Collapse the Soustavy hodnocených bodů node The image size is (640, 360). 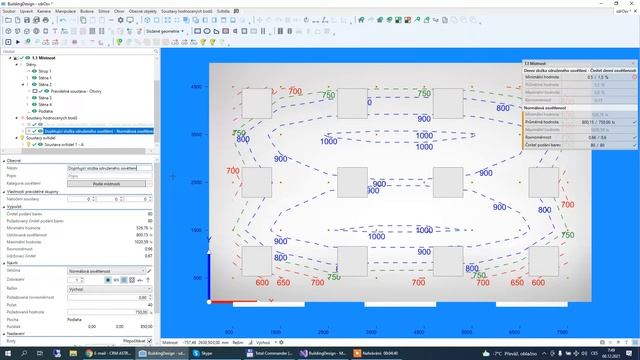click(x=17, y=118)
